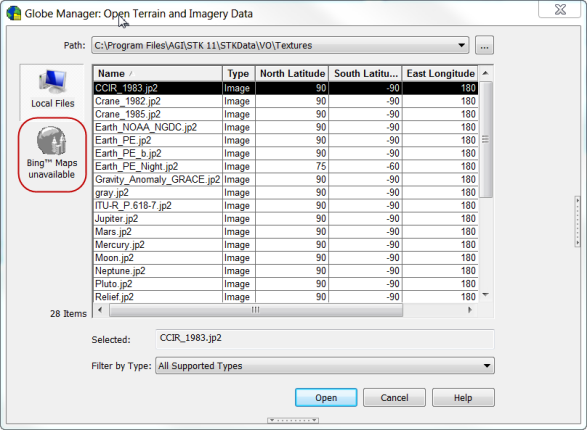The height and width of the screenshot is (430, 587).
Task: Click the horizontal scroll left arrow
Action: tap(100, 310)
